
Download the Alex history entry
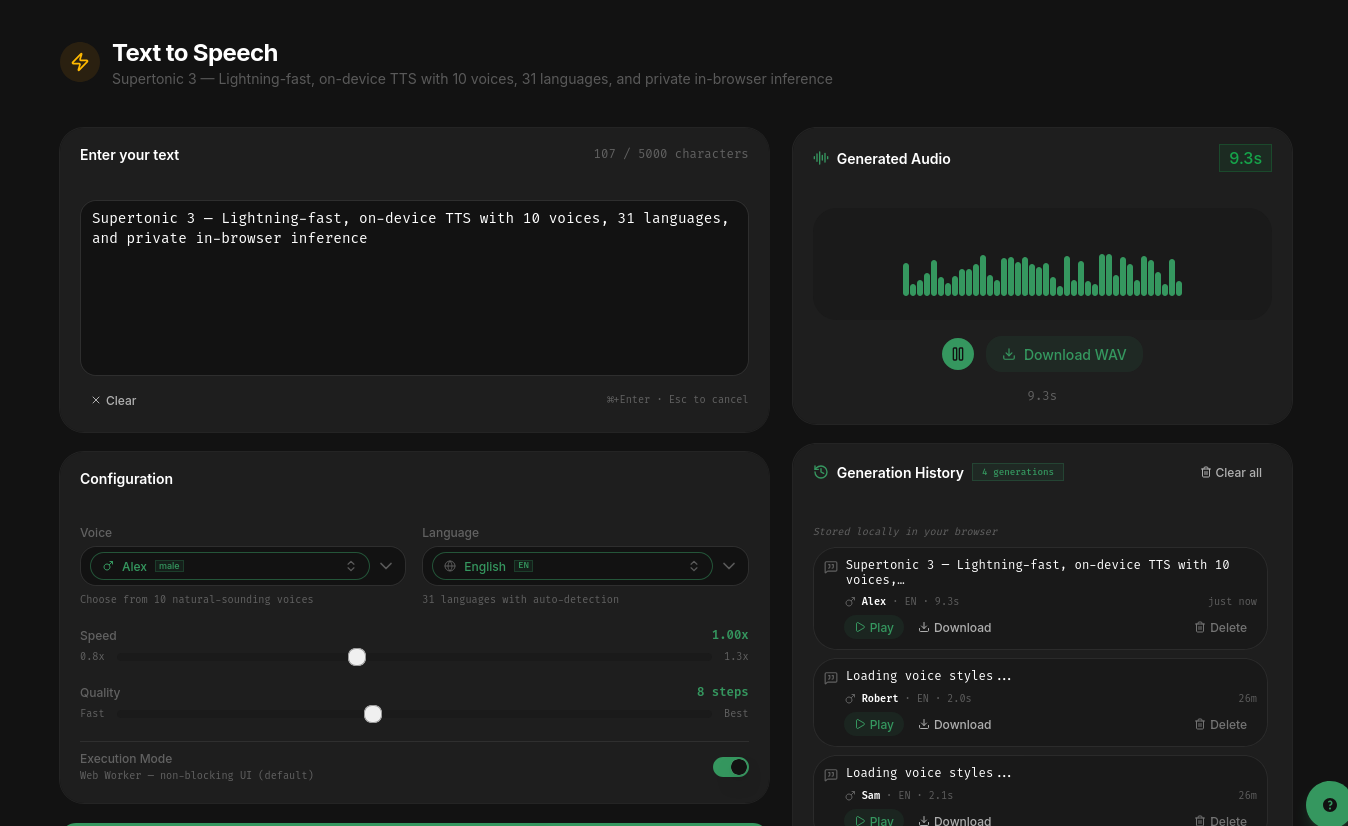(955, 628)
